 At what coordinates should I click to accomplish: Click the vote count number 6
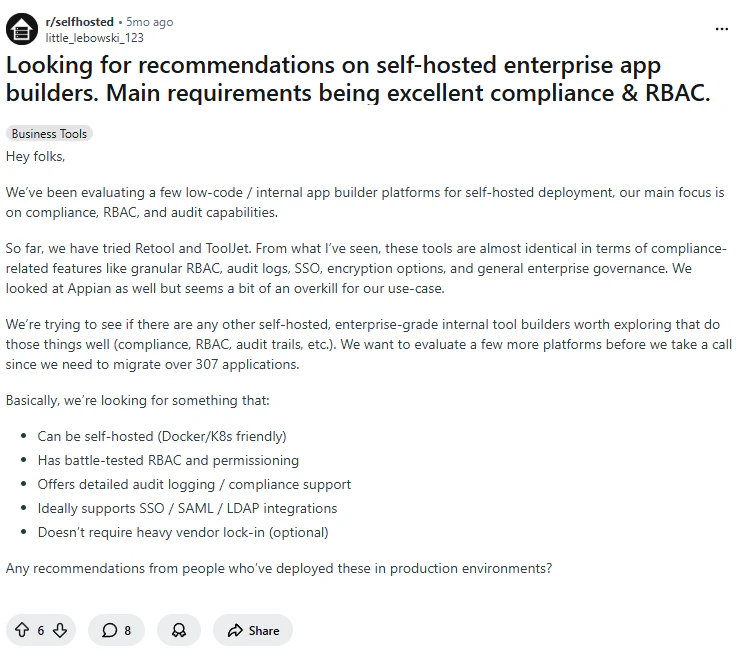(41, 630)
